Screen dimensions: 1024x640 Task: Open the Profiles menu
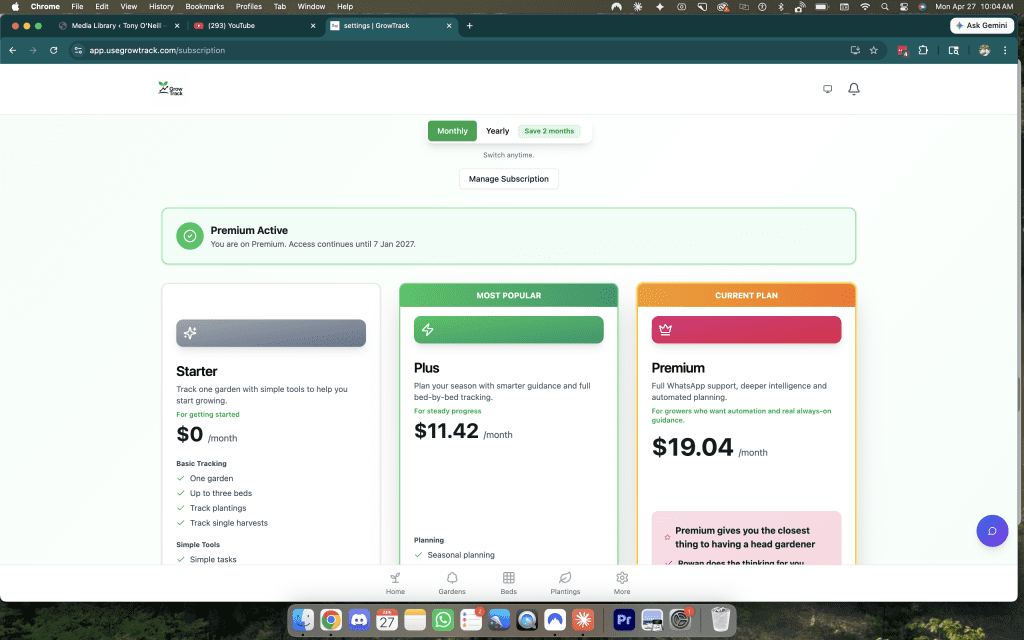[x=249, y=7]
